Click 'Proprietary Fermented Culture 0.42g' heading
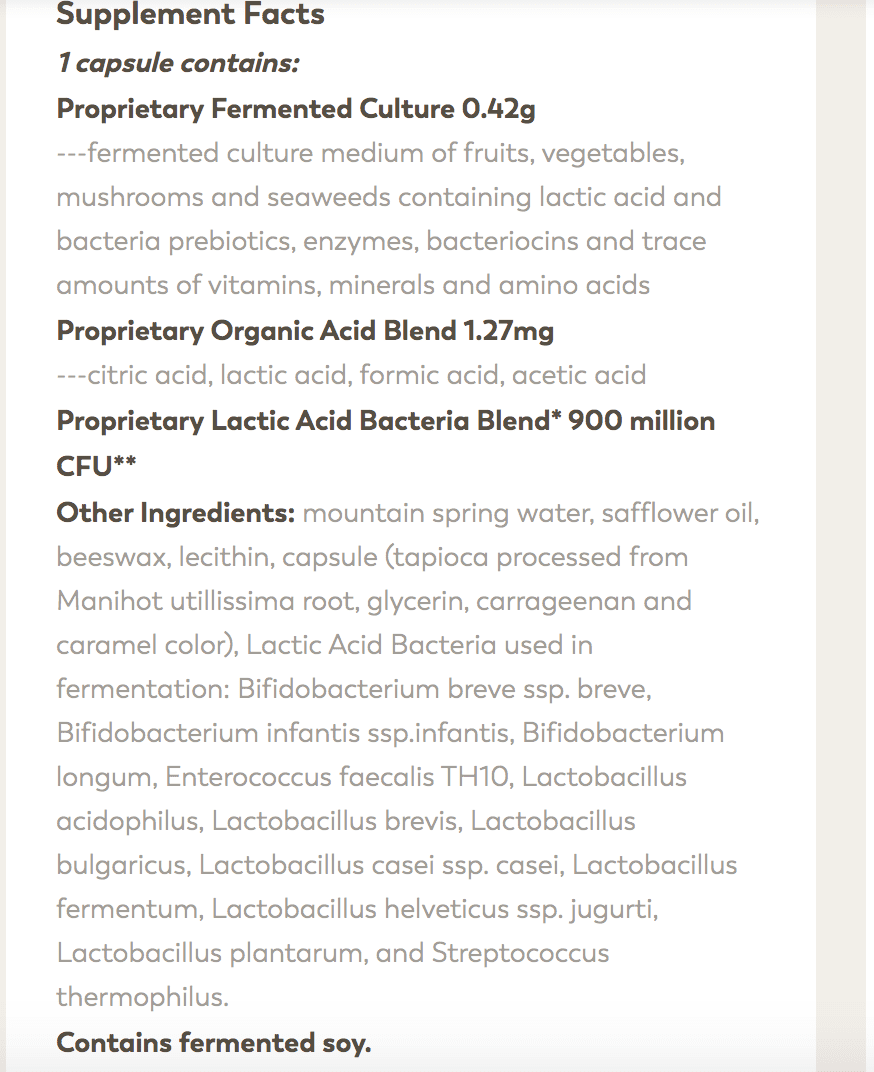This screenshot has height=1072, width=874. [295, 109]
